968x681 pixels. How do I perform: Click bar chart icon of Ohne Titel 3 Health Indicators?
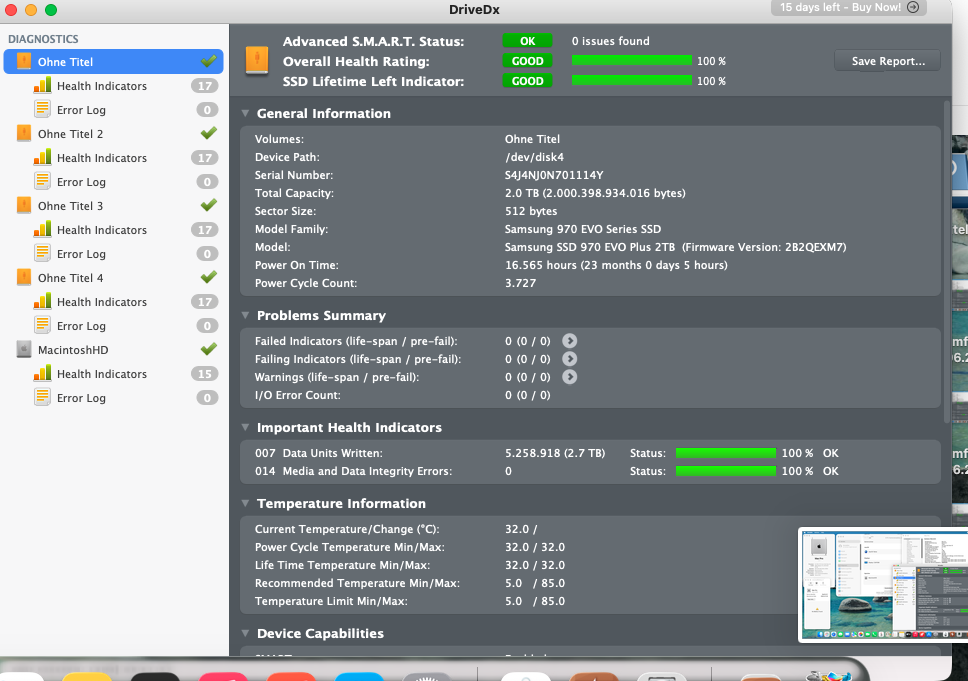tap(42, 230)
